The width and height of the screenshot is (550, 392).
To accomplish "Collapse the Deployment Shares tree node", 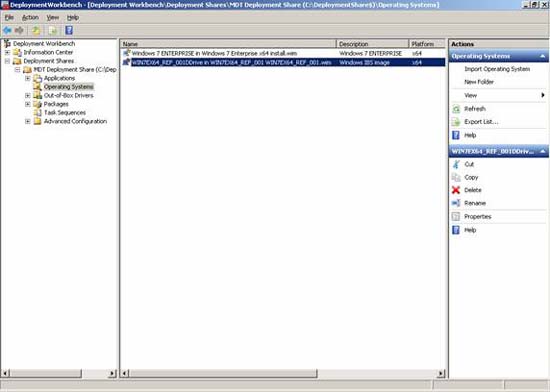I will tap(7, 61).
